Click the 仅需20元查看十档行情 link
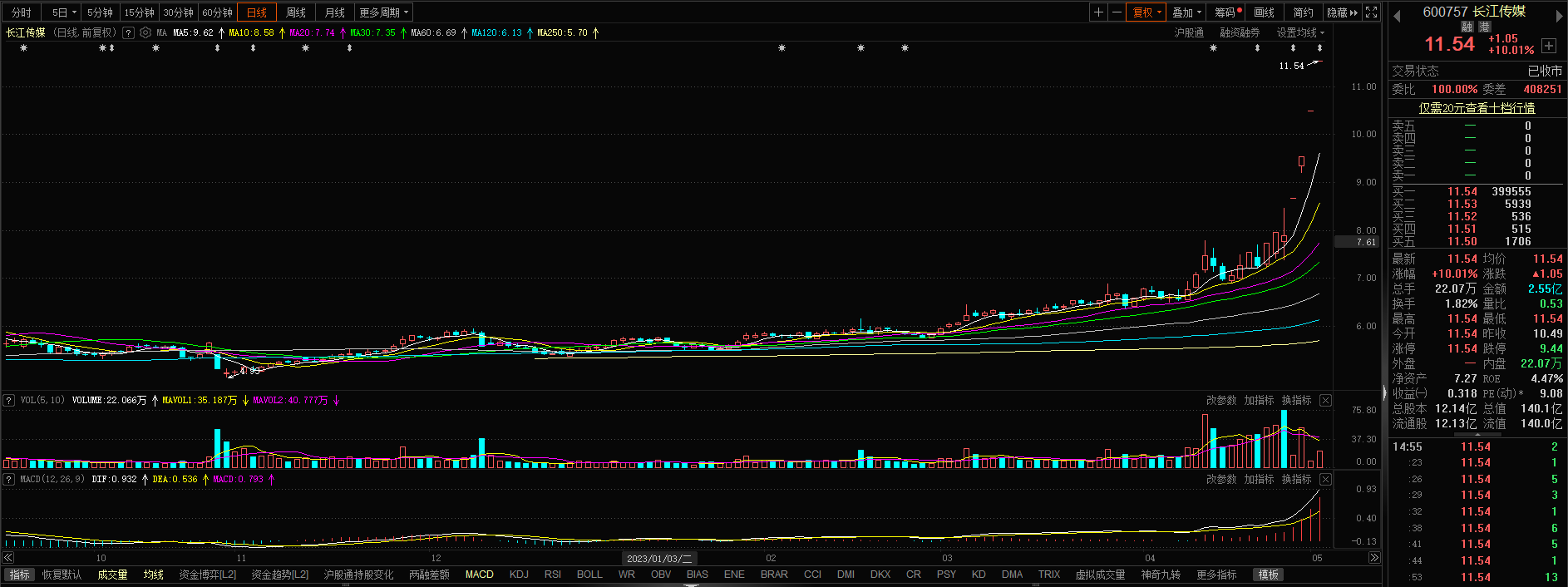This screenshot has width=1568, height=587. click(x=1477, y=108)
